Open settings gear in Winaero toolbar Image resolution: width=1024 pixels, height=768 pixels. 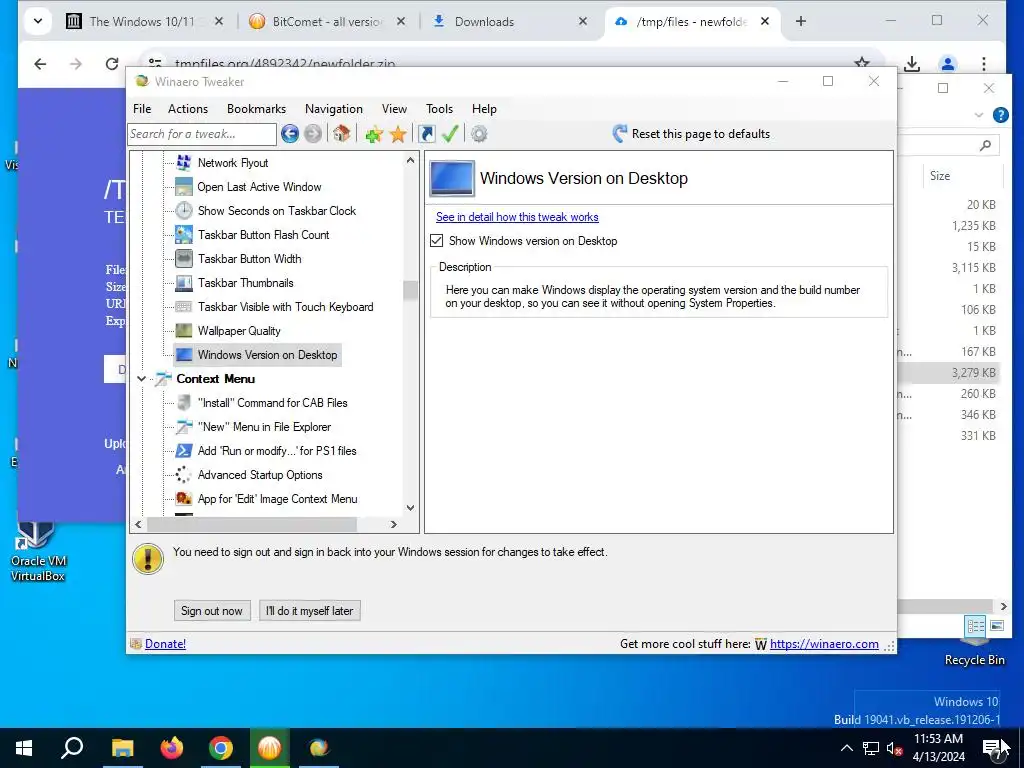[x=479, y=134]
